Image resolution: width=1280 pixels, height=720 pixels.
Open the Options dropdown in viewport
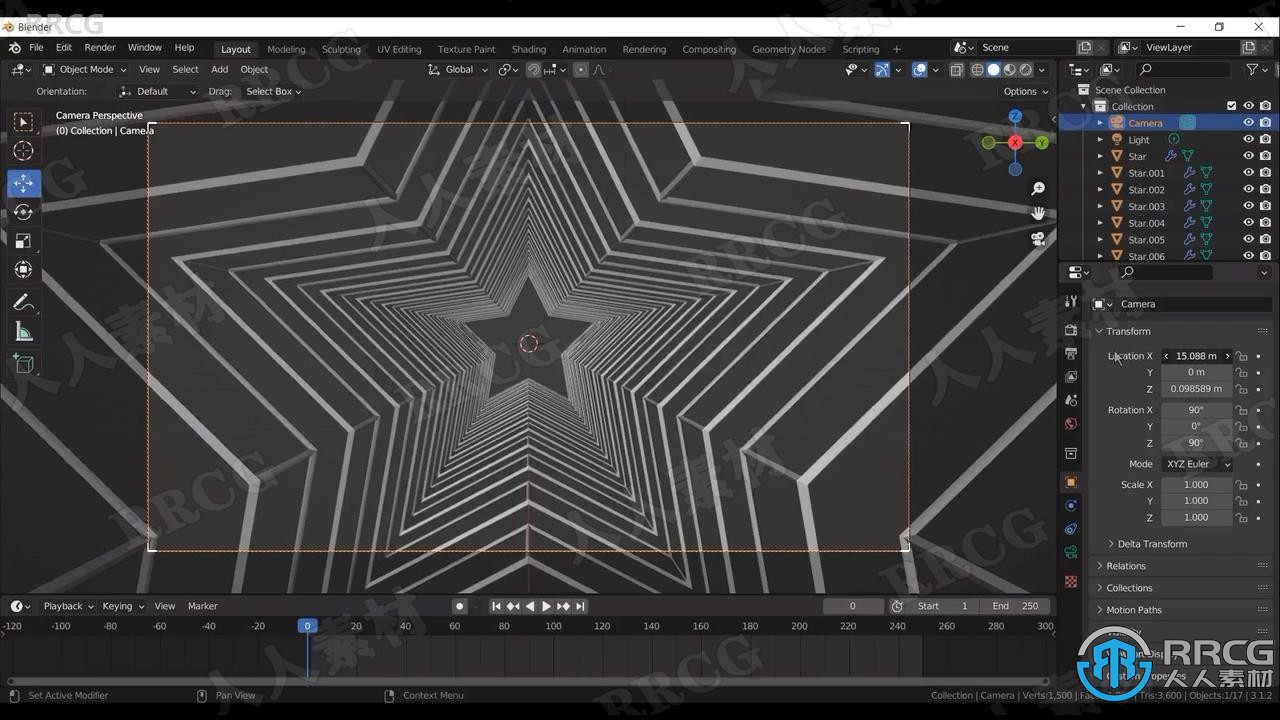tap(1025, 91)
